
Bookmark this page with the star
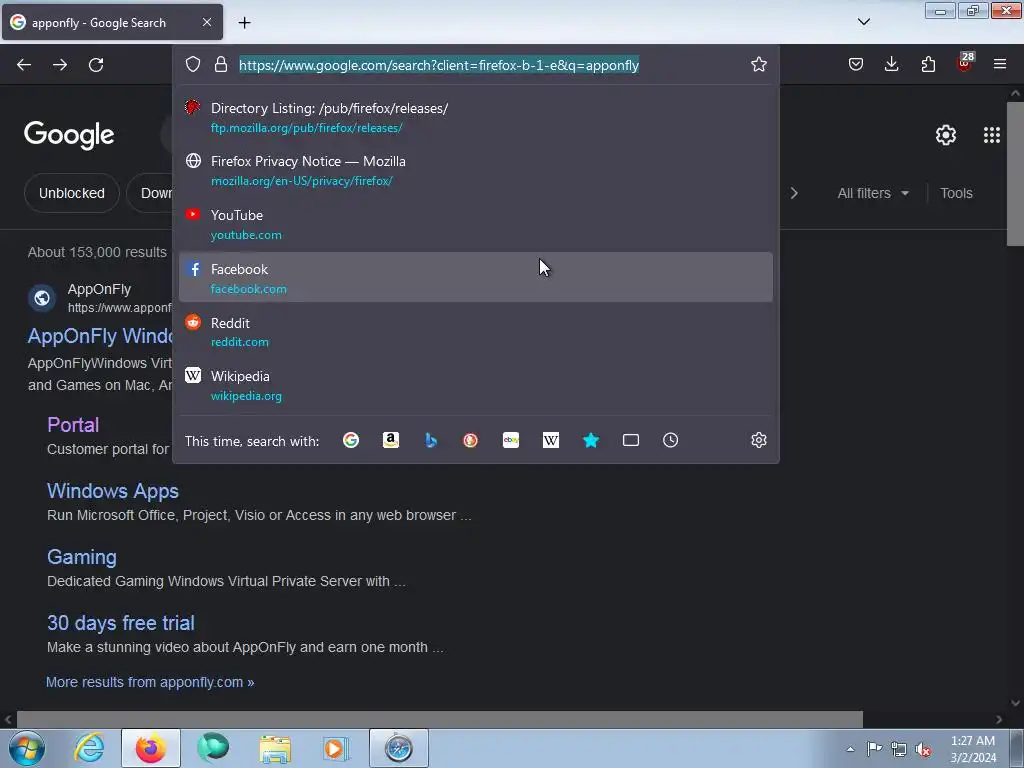pos(758,64)
